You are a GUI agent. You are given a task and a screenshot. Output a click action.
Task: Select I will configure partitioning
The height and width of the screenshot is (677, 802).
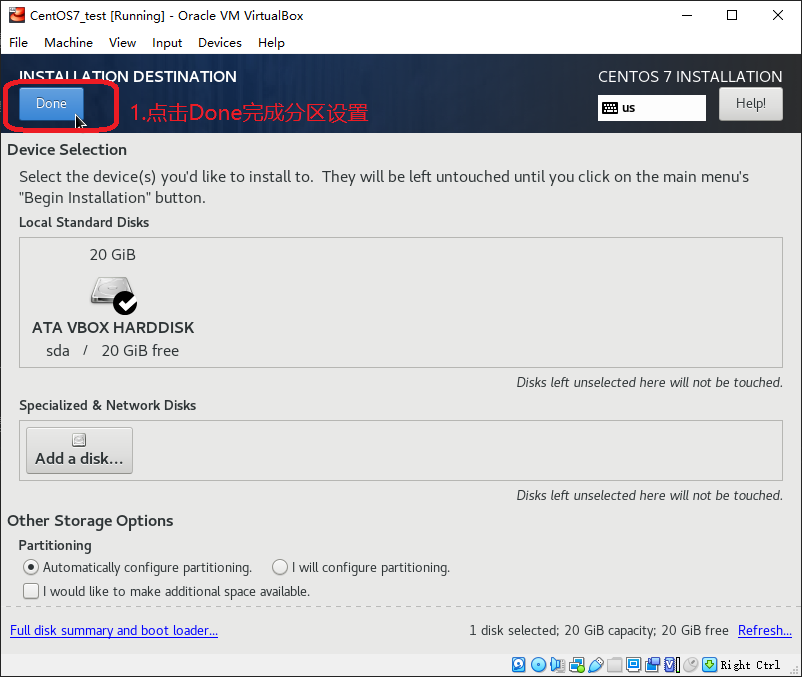point(280,567)
